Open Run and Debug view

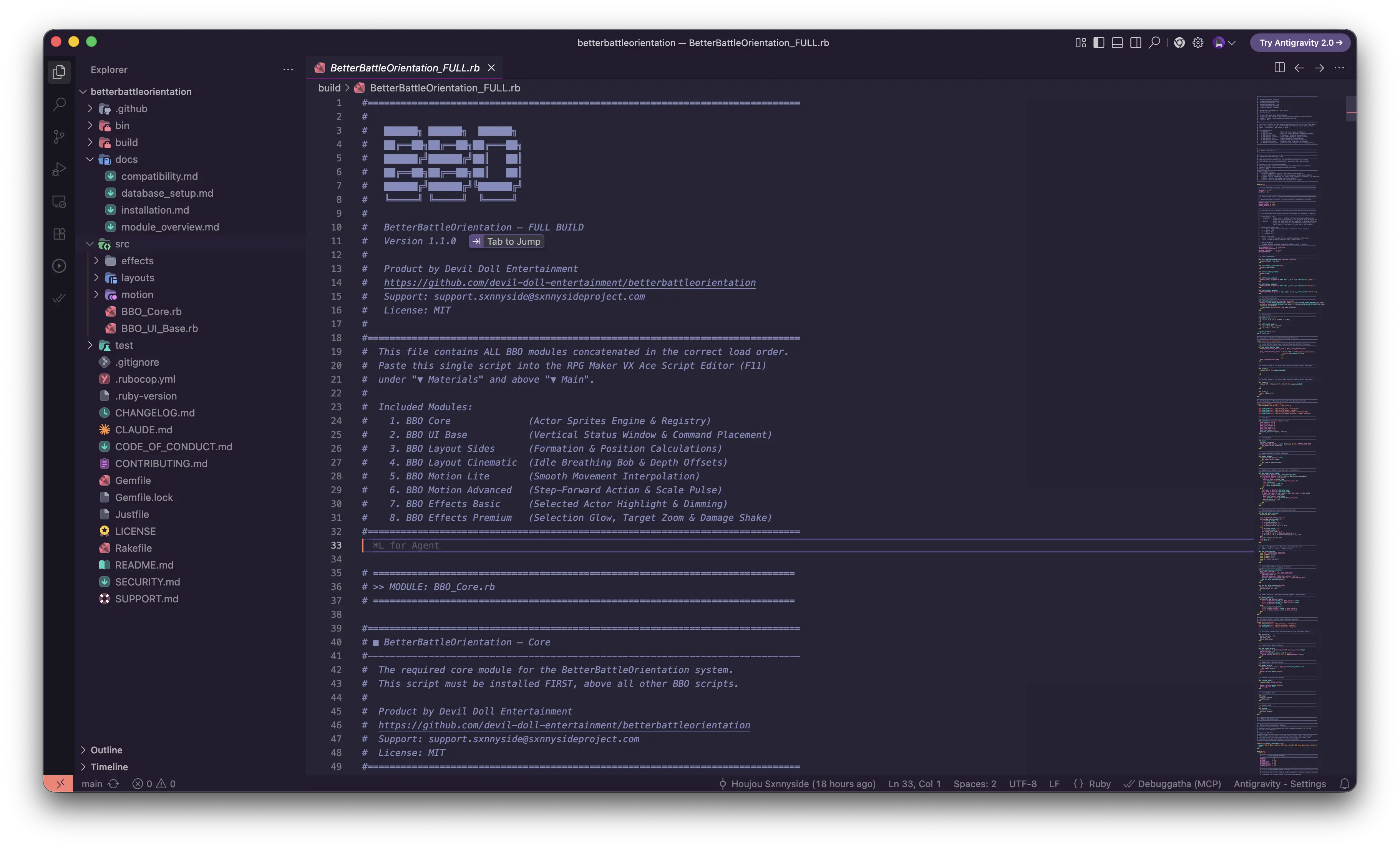point(59,169)
